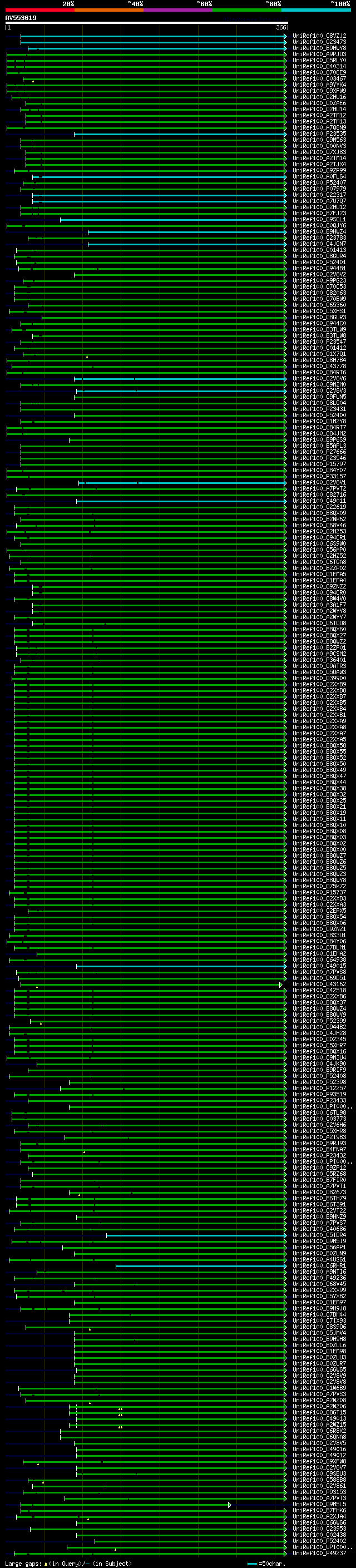Image resolution: width=356 pixels, height=1568 pixels.
Task: Open hit UniRef100_P49237
Action: pyautogui.click(x=319, y=1553)
